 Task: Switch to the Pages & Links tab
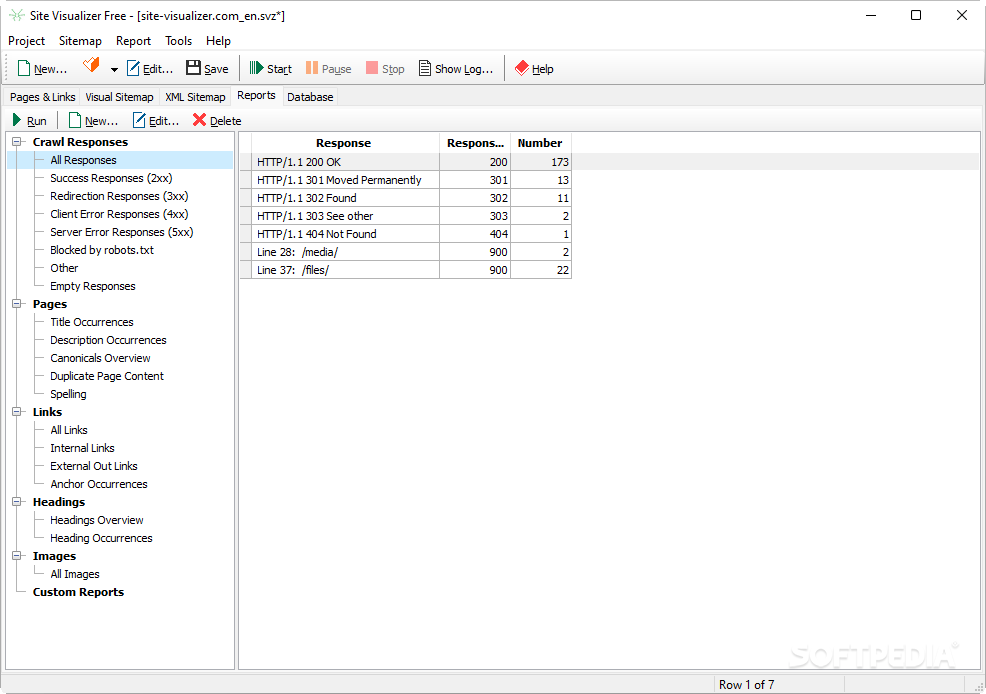pos(42,97)
